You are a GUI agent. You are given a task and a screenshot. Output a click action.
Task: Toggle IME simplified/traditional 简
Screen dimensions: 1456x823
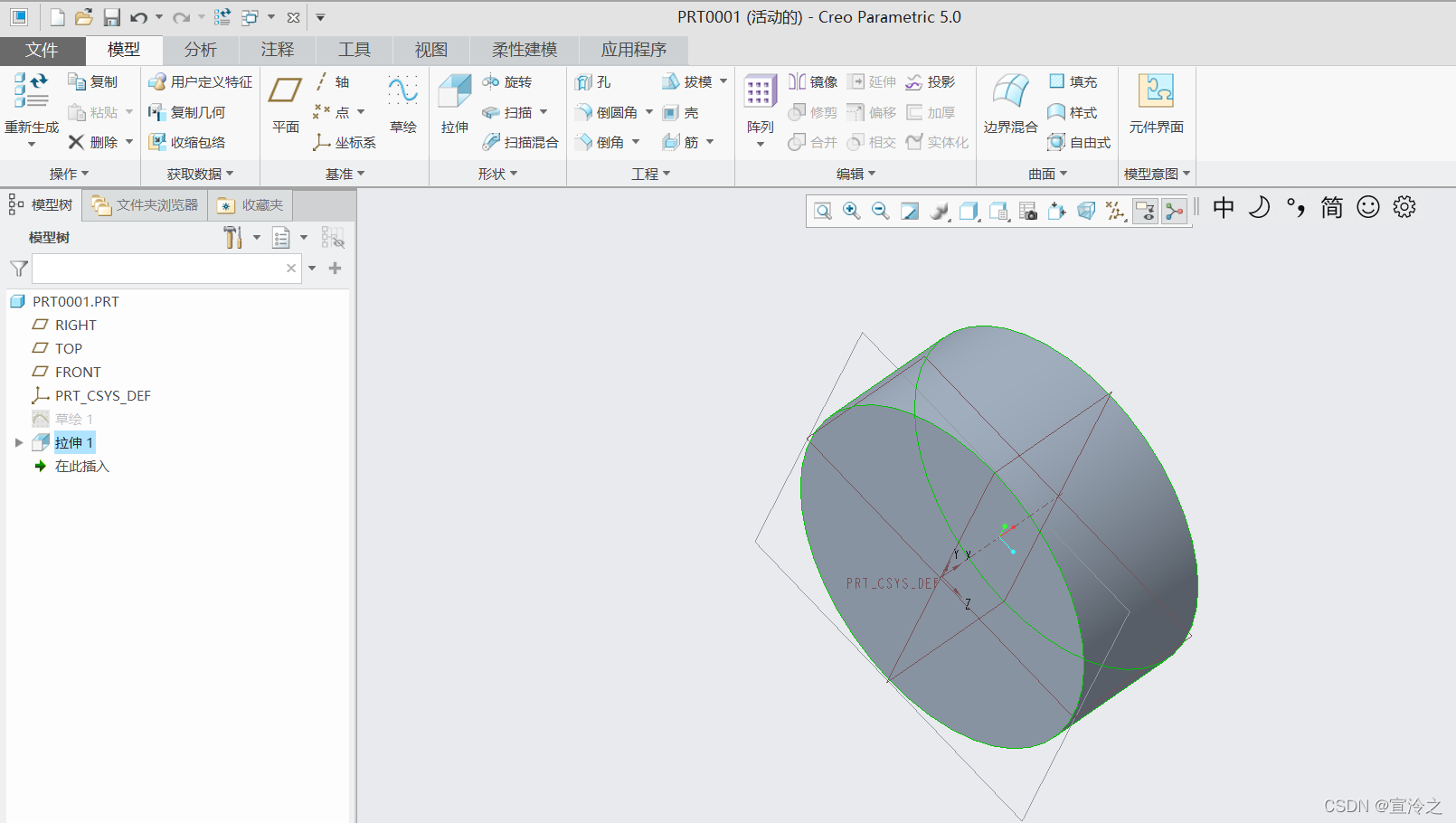1332,208
